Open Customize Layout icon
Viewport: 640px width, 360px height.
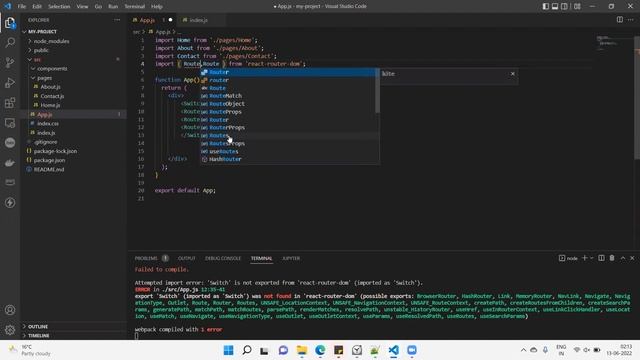(x=577, y=6)
